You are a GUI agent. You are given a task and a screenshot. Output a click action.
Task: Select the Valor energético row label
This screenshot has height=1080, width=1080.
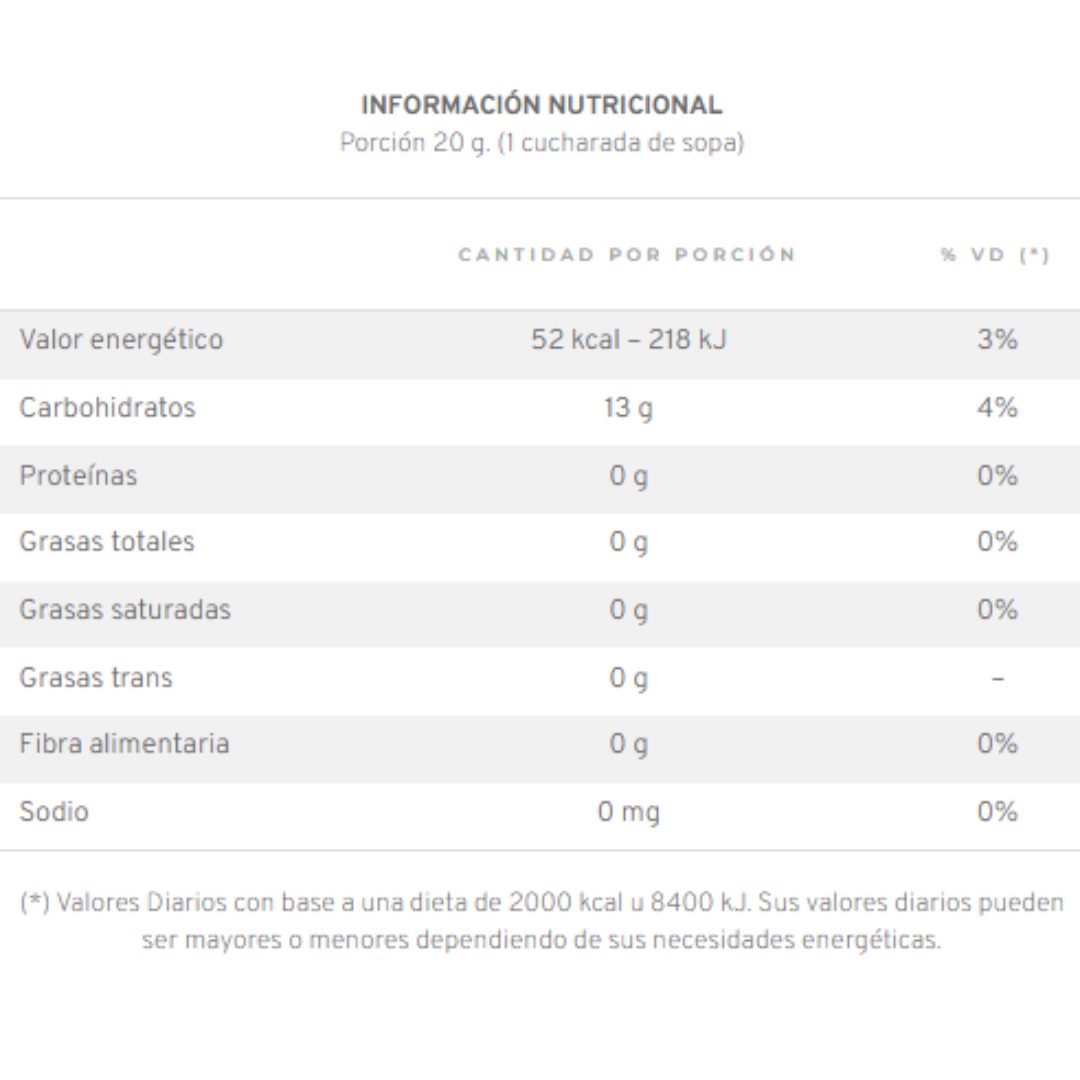pyautogui.click(x=121, y=340)
